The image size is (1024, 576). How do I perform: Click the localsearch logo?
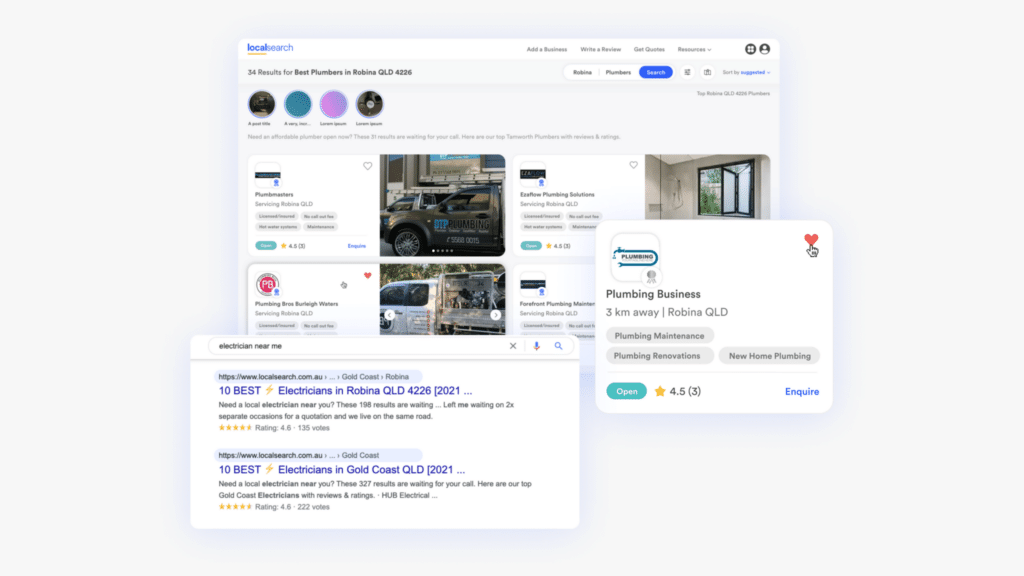(x=270, y=48)
